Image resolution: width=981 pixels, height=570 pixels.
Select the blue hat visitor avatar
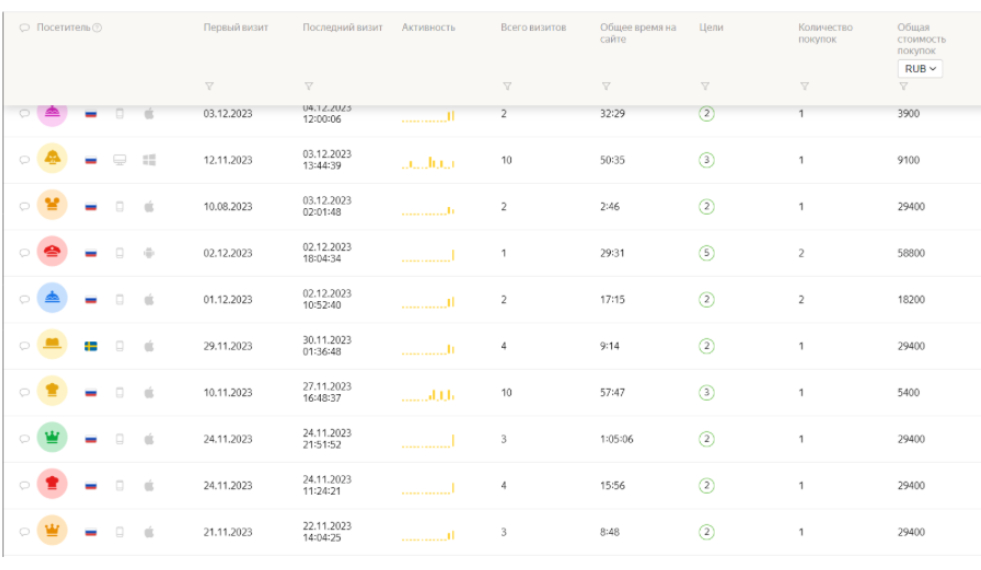52,300
